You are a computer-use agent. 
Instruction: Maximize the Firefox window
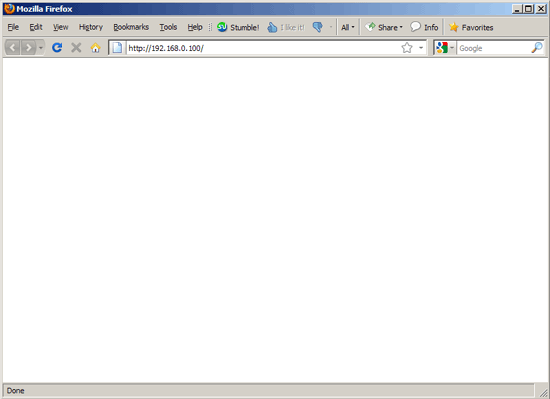(x=528, y=9)
